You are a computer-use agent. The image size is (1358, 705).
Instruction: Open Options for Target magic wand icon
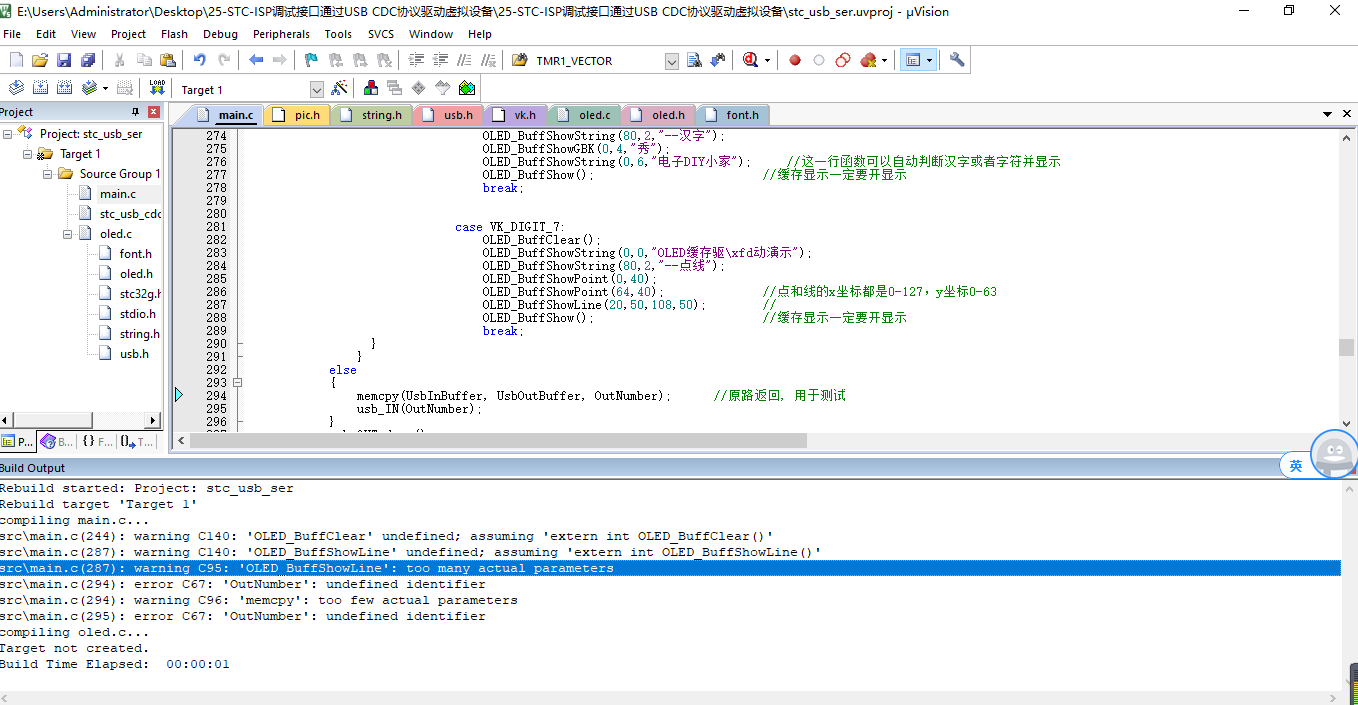pos(339,88)
